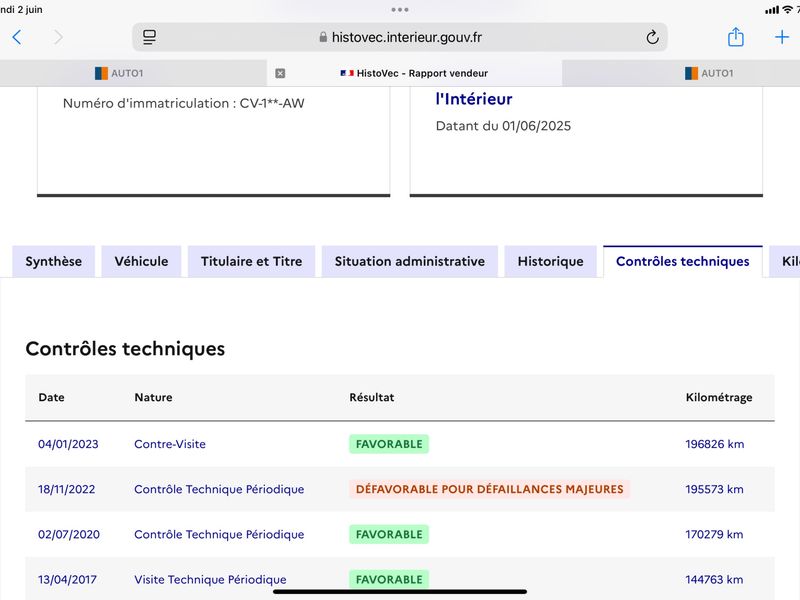Tap the Safari back arrow

17,37
